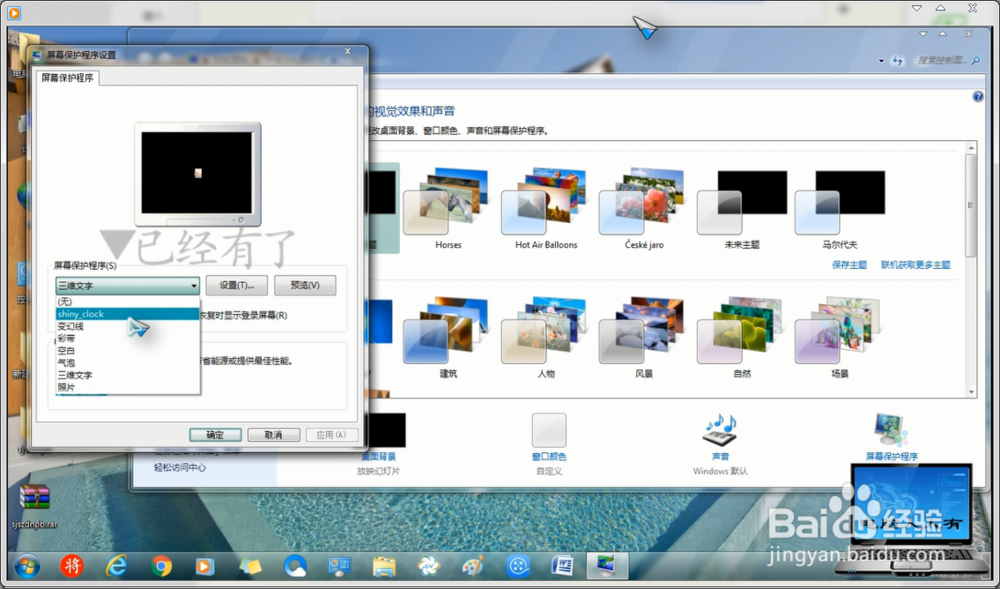Click the Personalization search box

click(947, 61)
